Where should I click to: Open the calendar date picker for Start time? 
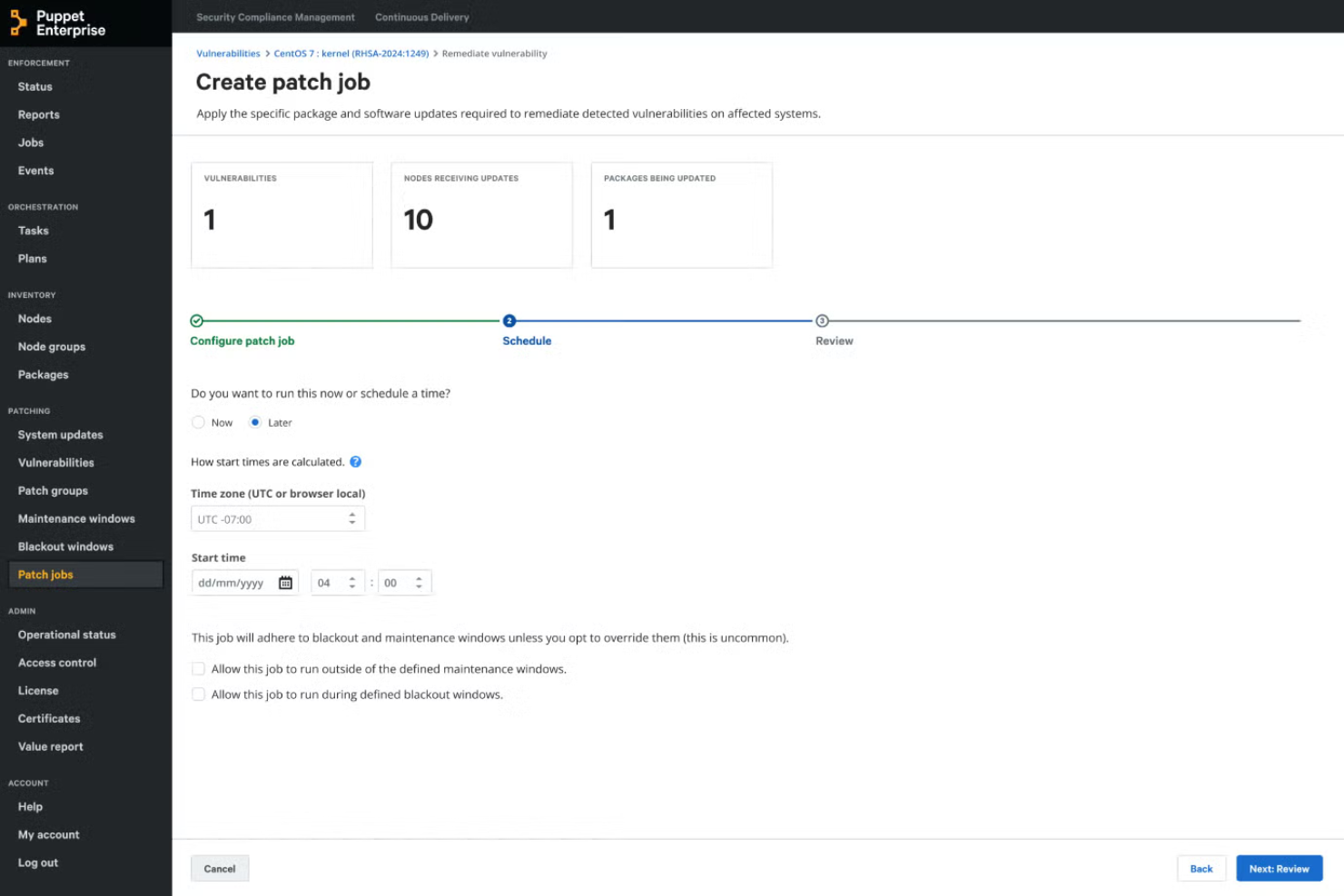(x=285, y=582)
